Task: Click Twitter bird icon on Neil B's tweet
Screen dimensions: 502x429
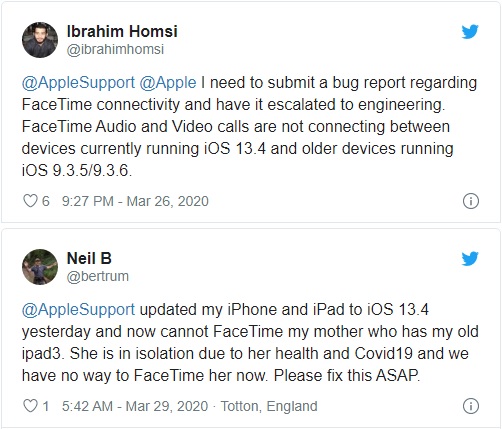Action: tap(470, 259)
